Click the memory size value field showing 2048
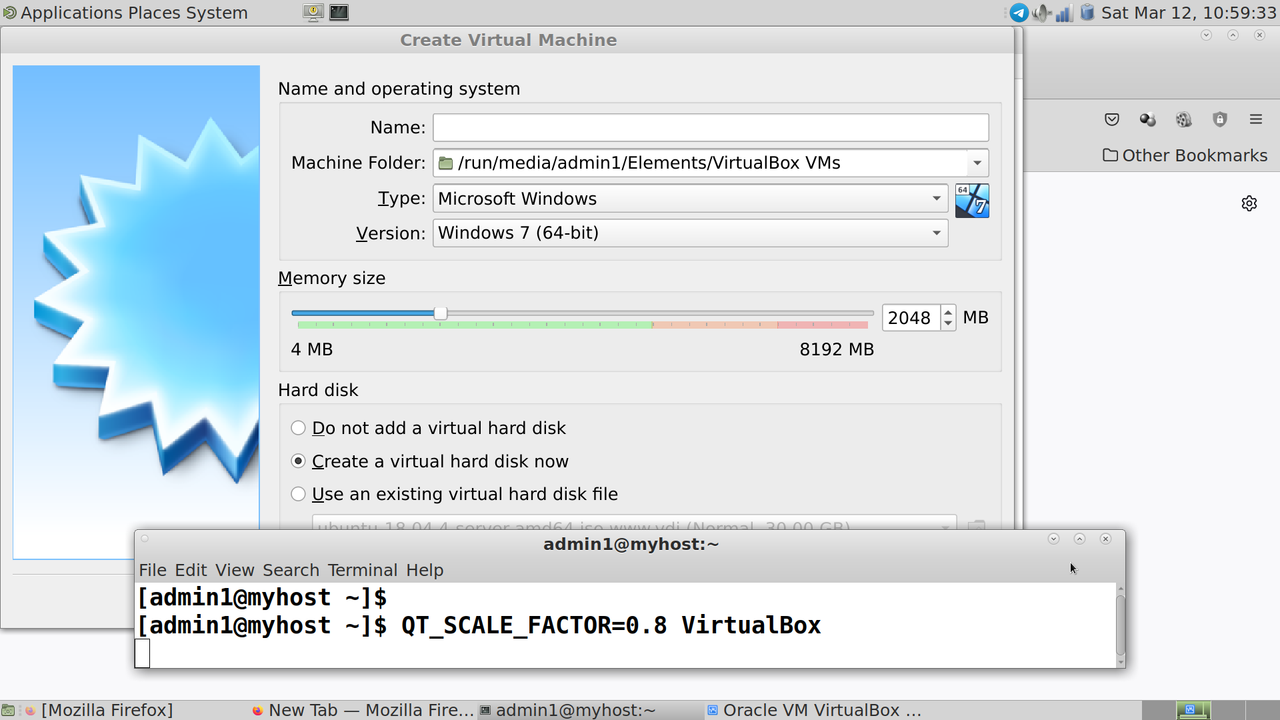Screen dimensions: 1280x720 910,318
